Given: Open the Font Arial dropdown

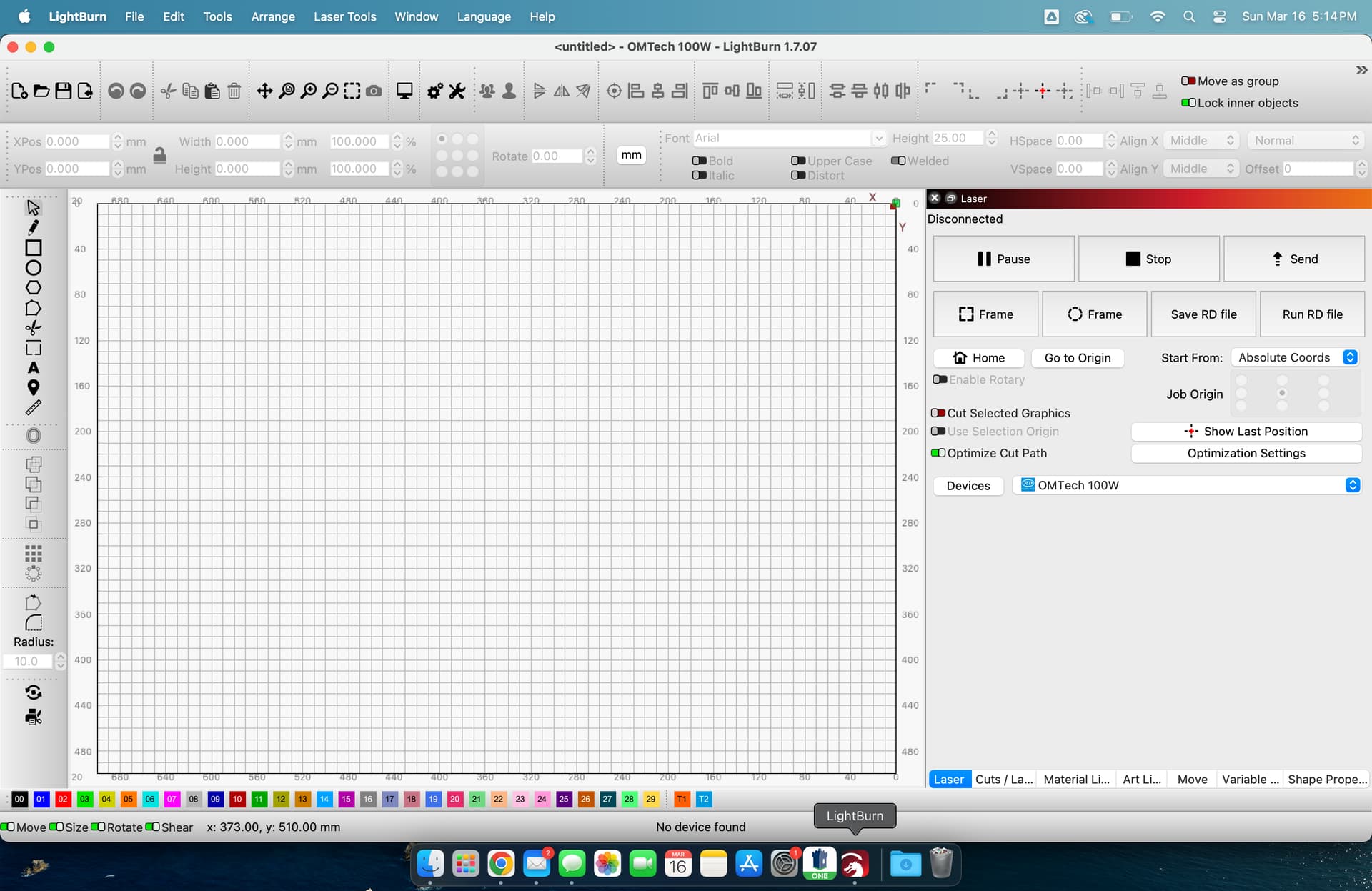Looking at the screenshot, I should pos(789,138).
